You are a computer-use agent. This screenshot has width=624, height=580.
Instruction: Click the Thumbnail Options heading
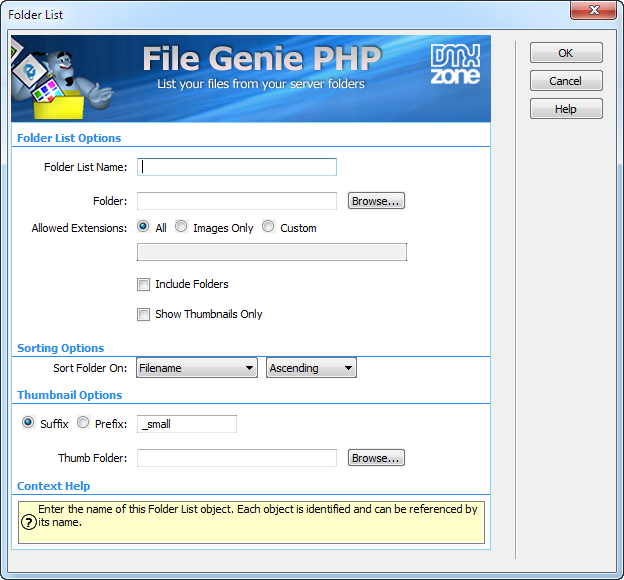(70, 395)
